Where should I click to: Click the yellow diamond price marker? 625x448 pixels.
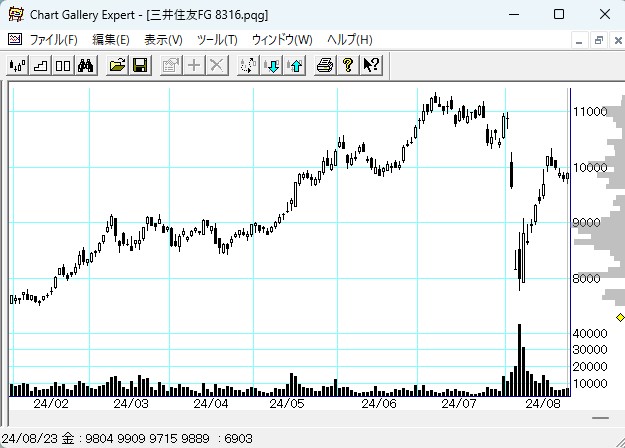pyautogui.click(x=620, y=318)
